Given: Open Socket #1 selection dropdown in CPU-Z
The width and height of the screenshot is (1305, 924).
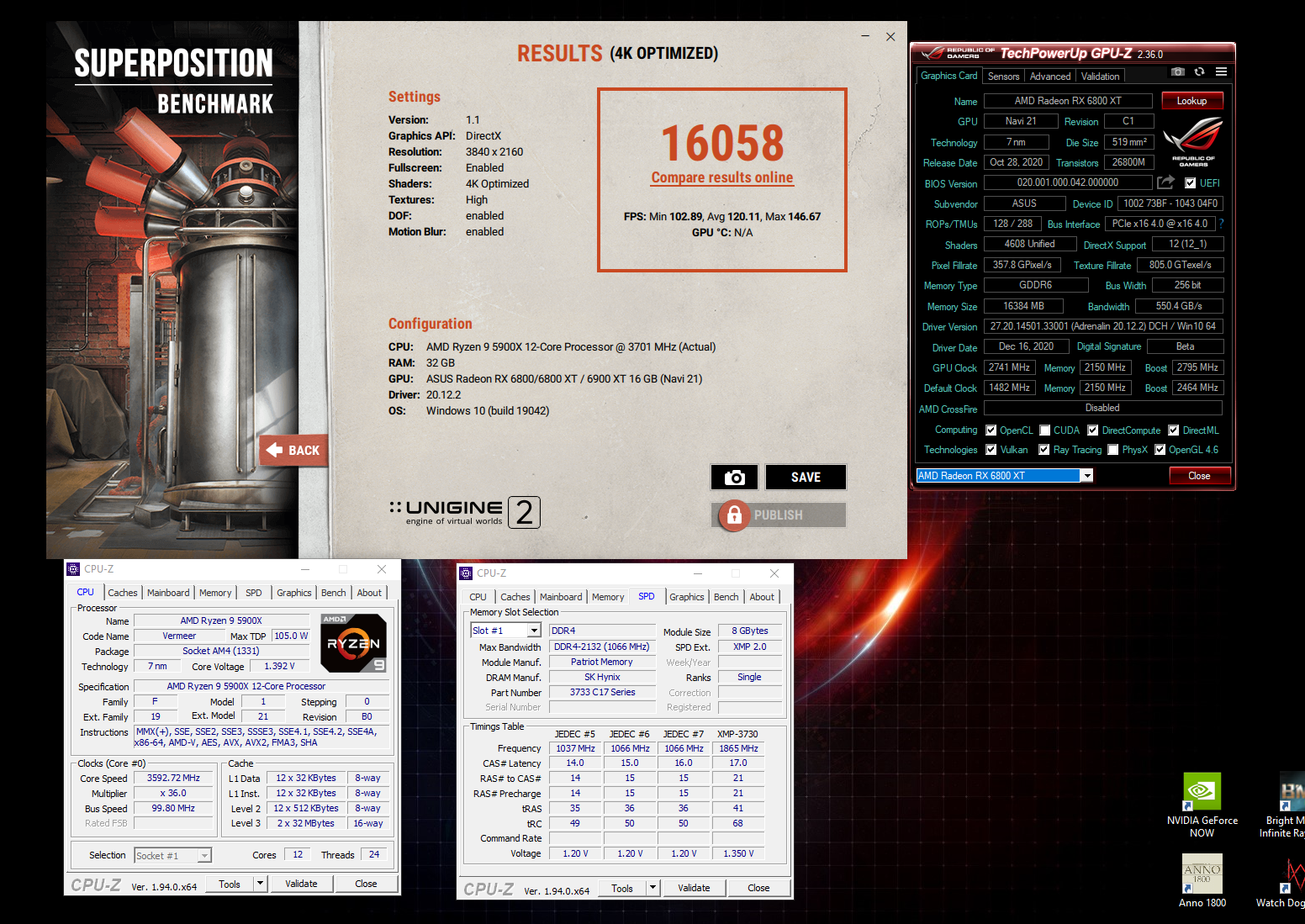Looking at the screenshot, I should pos(203,856).
